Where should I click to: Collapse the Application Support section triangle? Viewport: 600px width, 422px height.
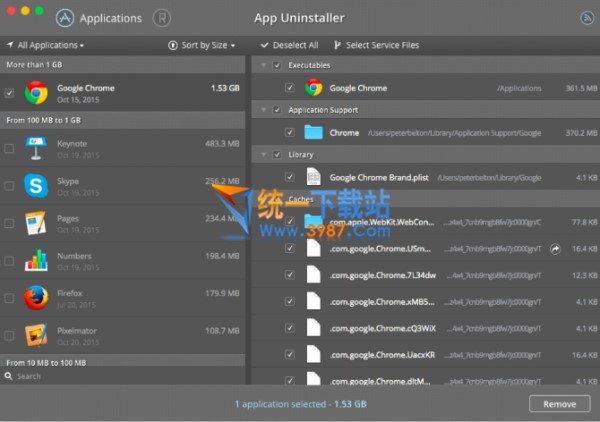pos(263,110)
